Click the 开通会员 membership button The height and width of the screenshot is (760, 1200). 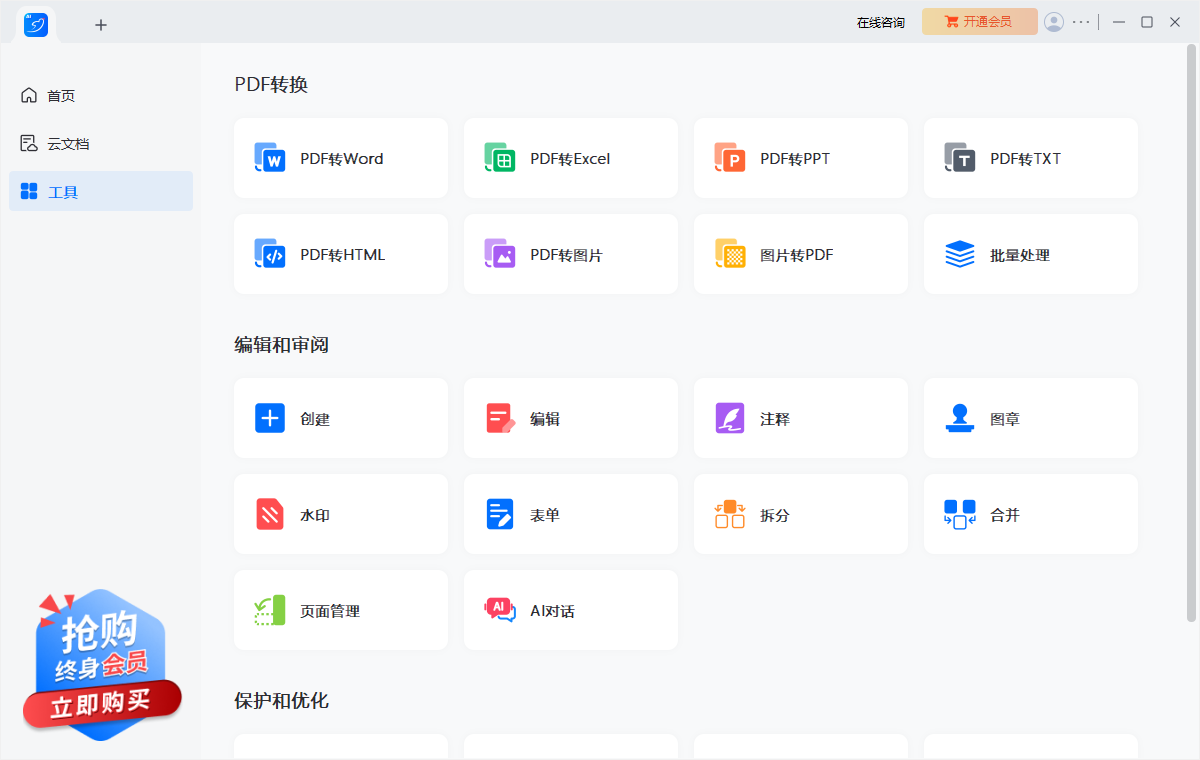click(x=979, y=22)
